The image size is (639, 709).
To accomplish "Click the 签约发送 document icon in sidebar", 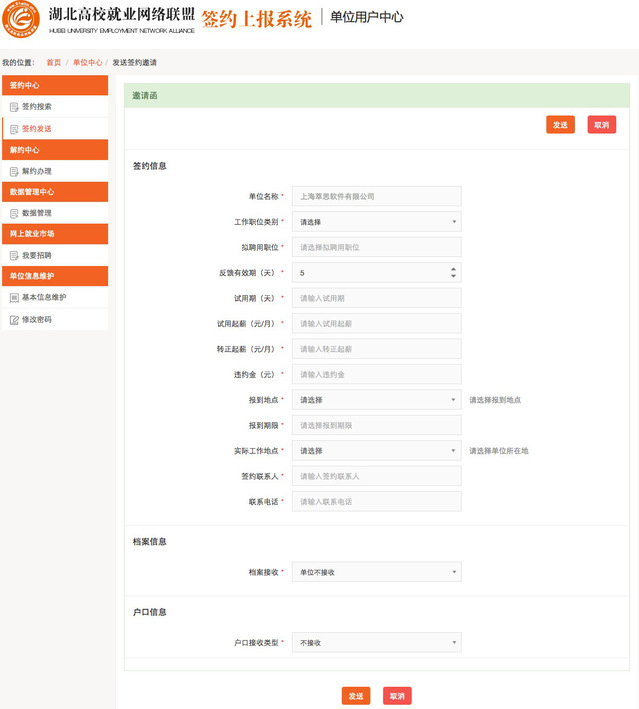I will click(x=14, y=129).
